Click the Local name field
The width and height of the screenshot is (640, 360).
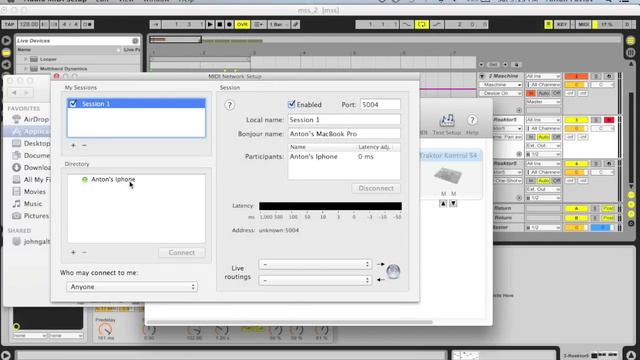344,120
